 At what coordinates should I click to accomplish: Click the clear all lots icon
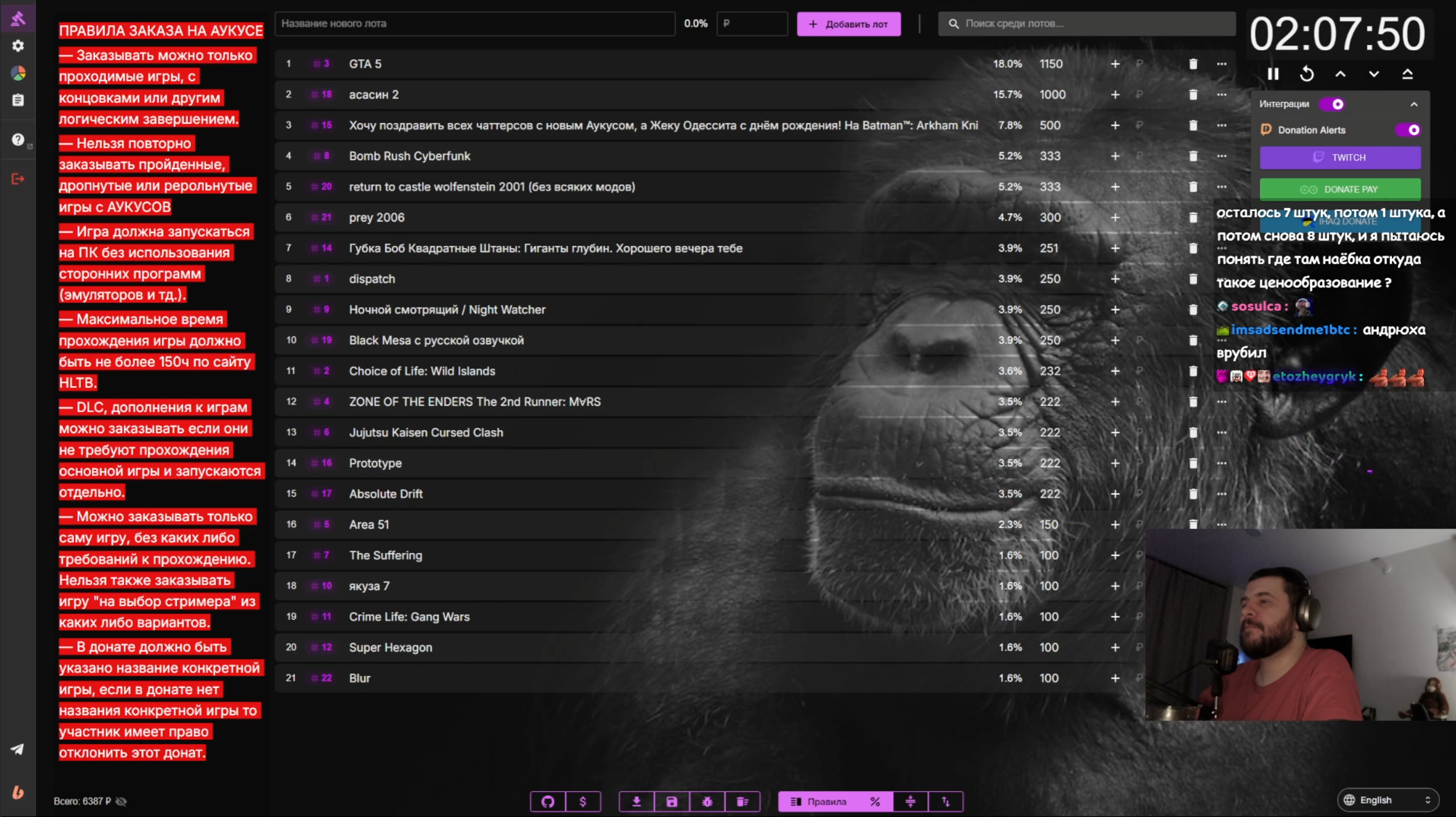742,801
